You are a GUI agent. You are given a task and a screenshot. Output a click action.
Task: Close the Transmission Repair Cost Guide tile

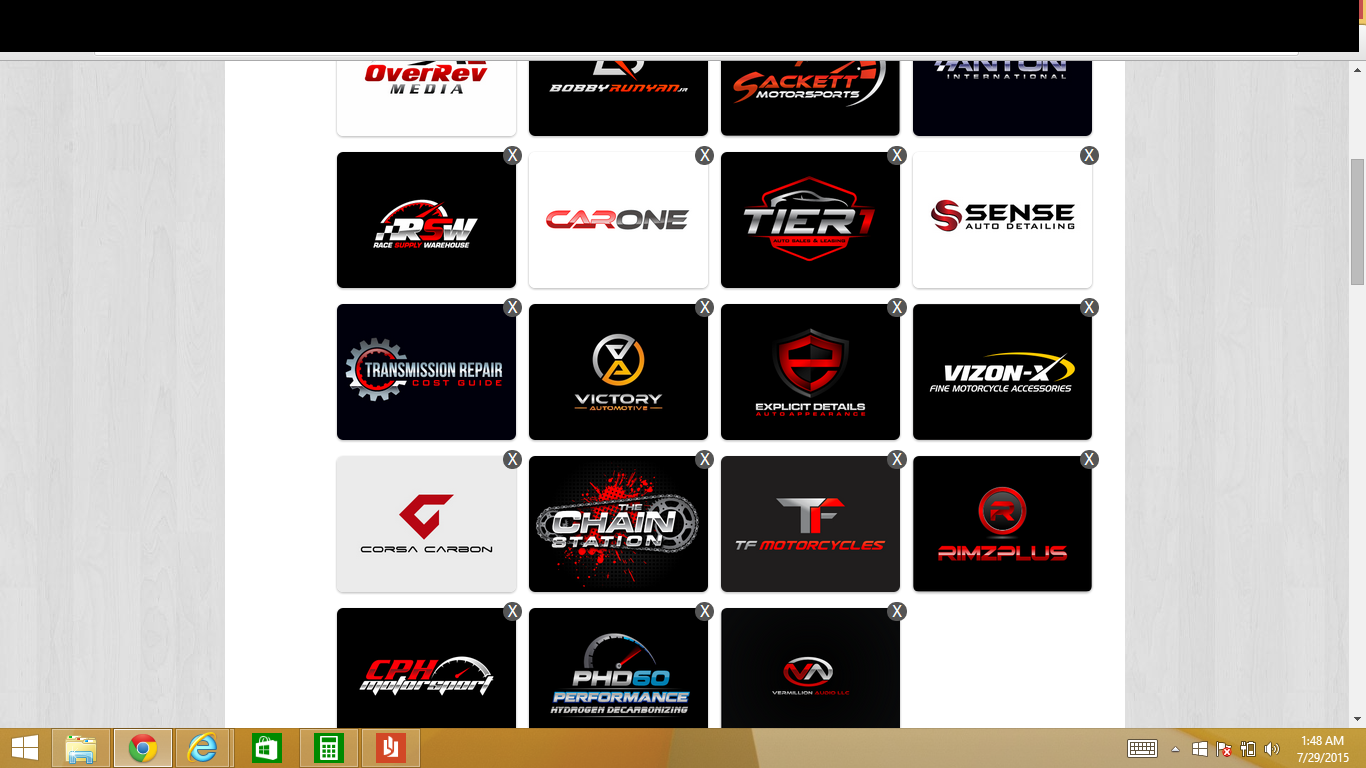pyautogui.click(x=512, y=307)
